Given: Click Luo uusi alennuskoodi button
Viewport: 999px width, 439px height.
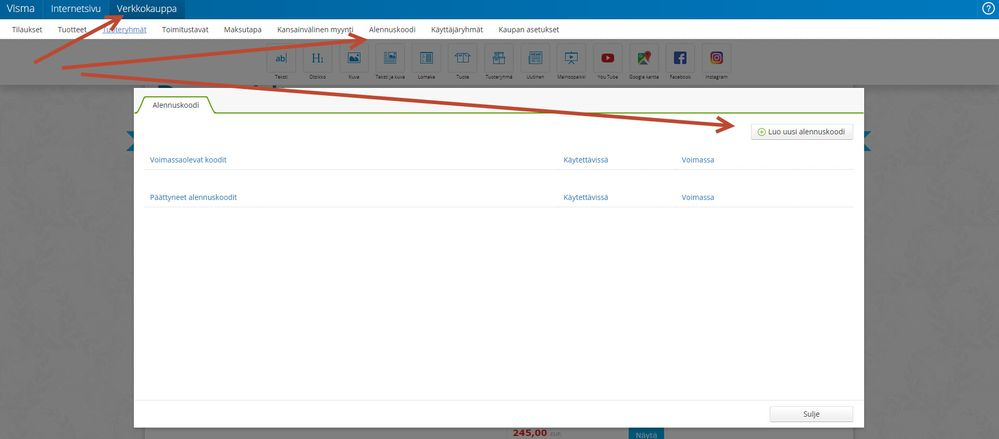Looking at the screenshot, I should [801, 132].
